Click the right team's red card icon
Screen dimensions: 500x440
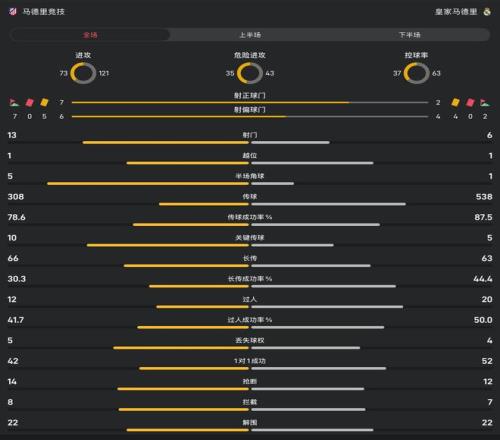click(470, 102)
